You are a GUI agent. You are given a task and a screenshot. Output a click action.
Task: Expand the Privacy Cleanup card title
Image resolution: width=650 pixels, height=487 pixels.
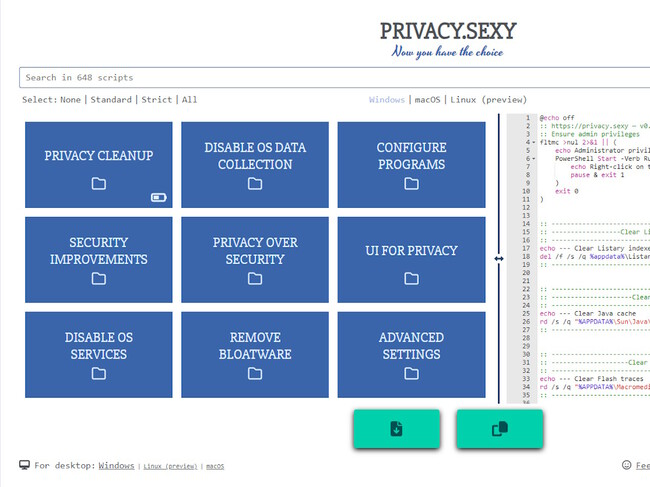tap(99, 156)
